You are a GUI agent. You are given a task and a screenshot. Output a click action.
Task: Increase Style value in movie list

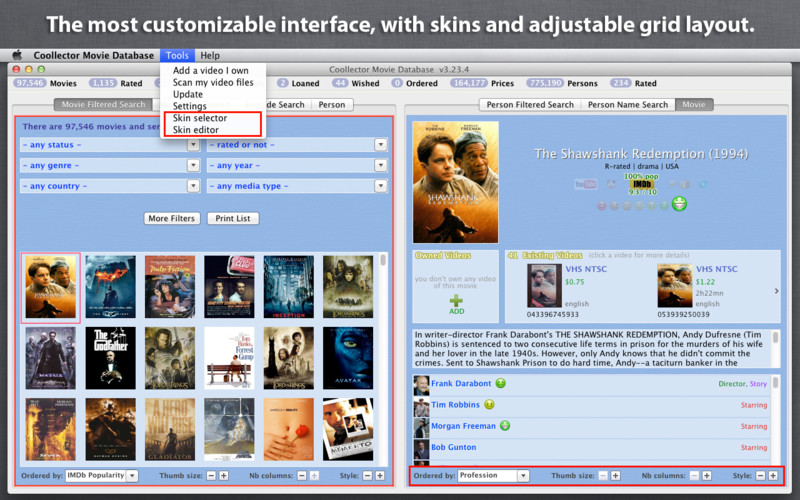[380, 476]
